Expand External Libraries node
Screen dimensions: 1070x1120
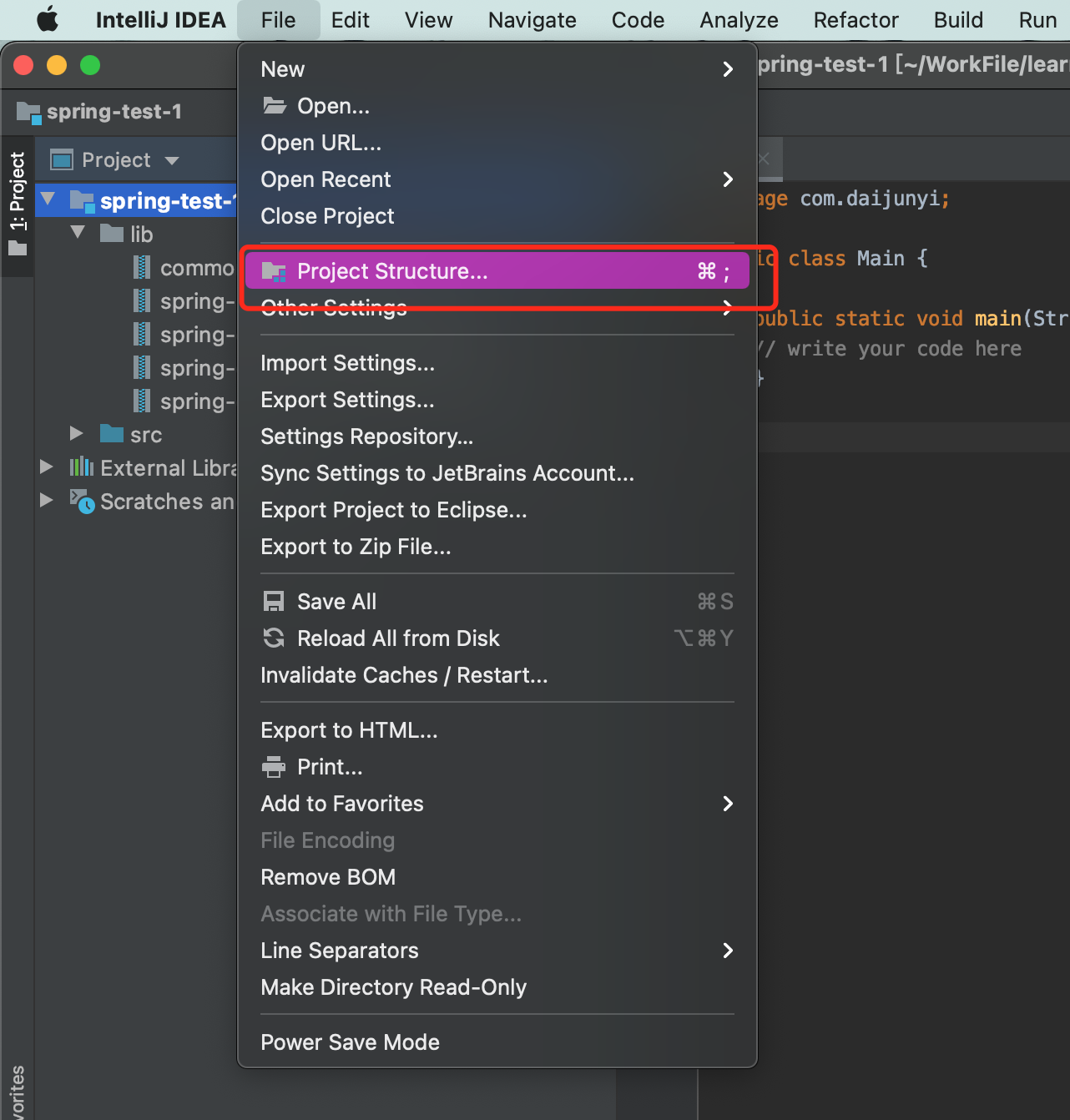(47, 467)
